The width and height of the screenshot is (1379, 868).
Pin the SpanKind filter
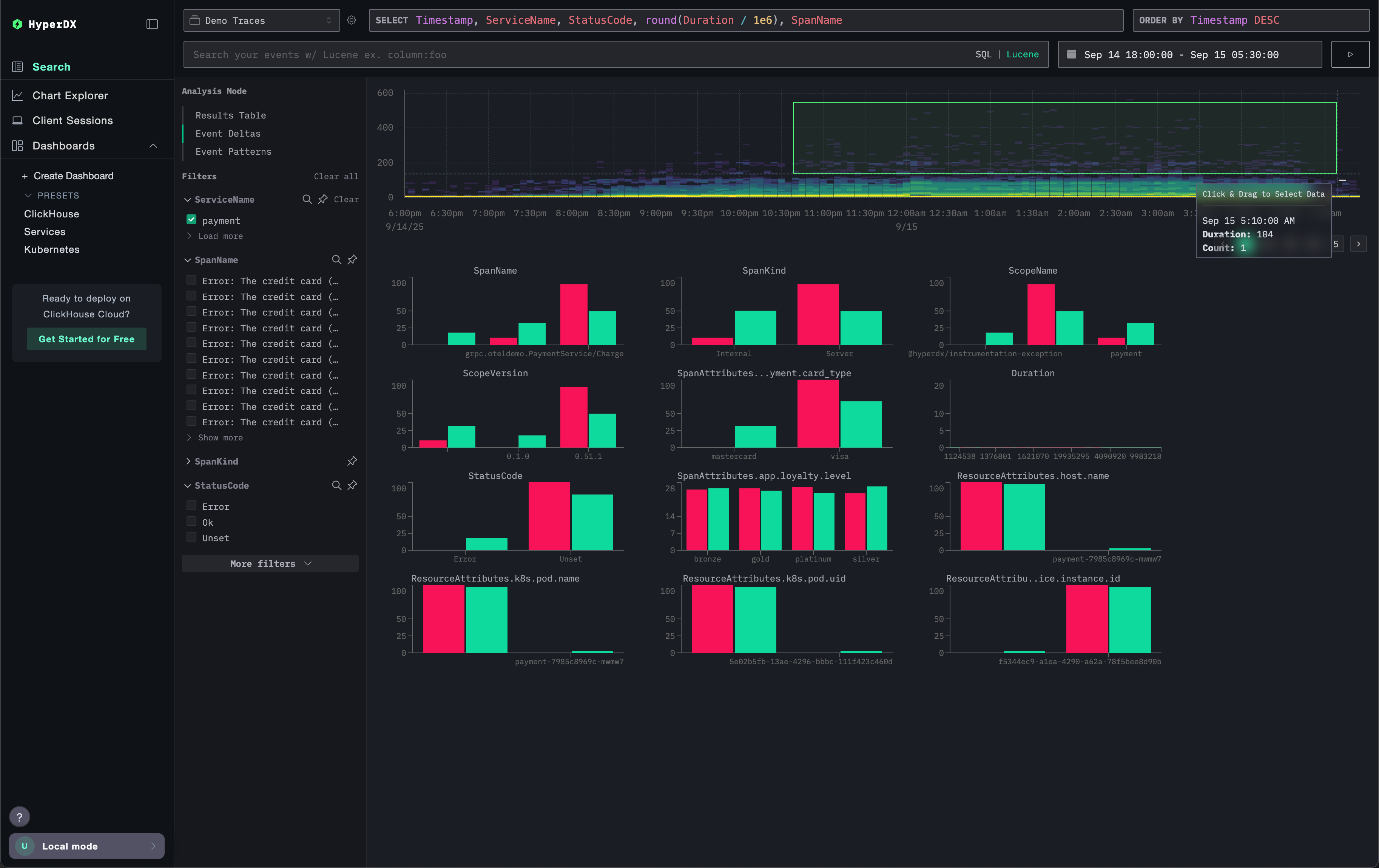(352, 461)
